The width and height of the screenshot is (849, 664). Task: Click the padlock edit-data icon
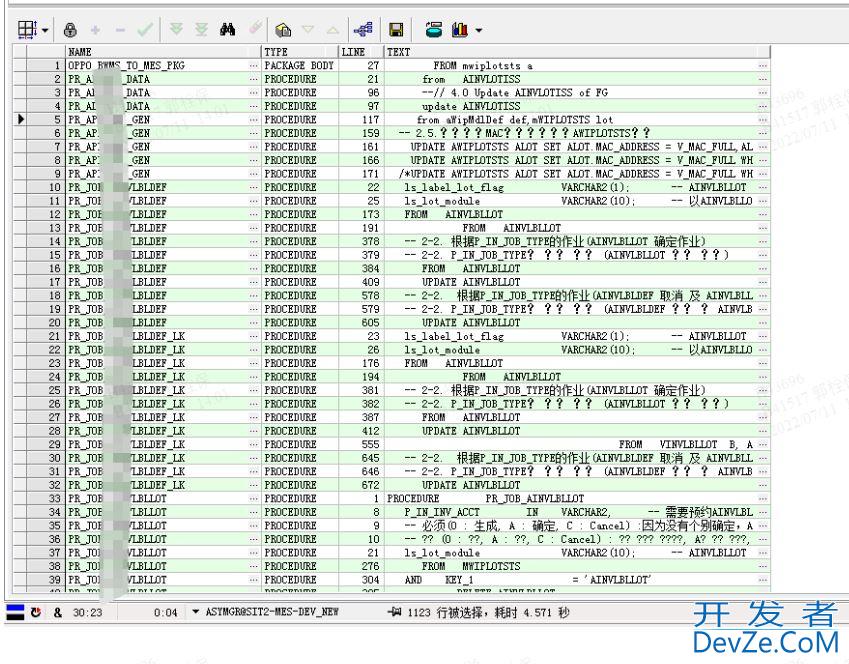tap(70, 30)
